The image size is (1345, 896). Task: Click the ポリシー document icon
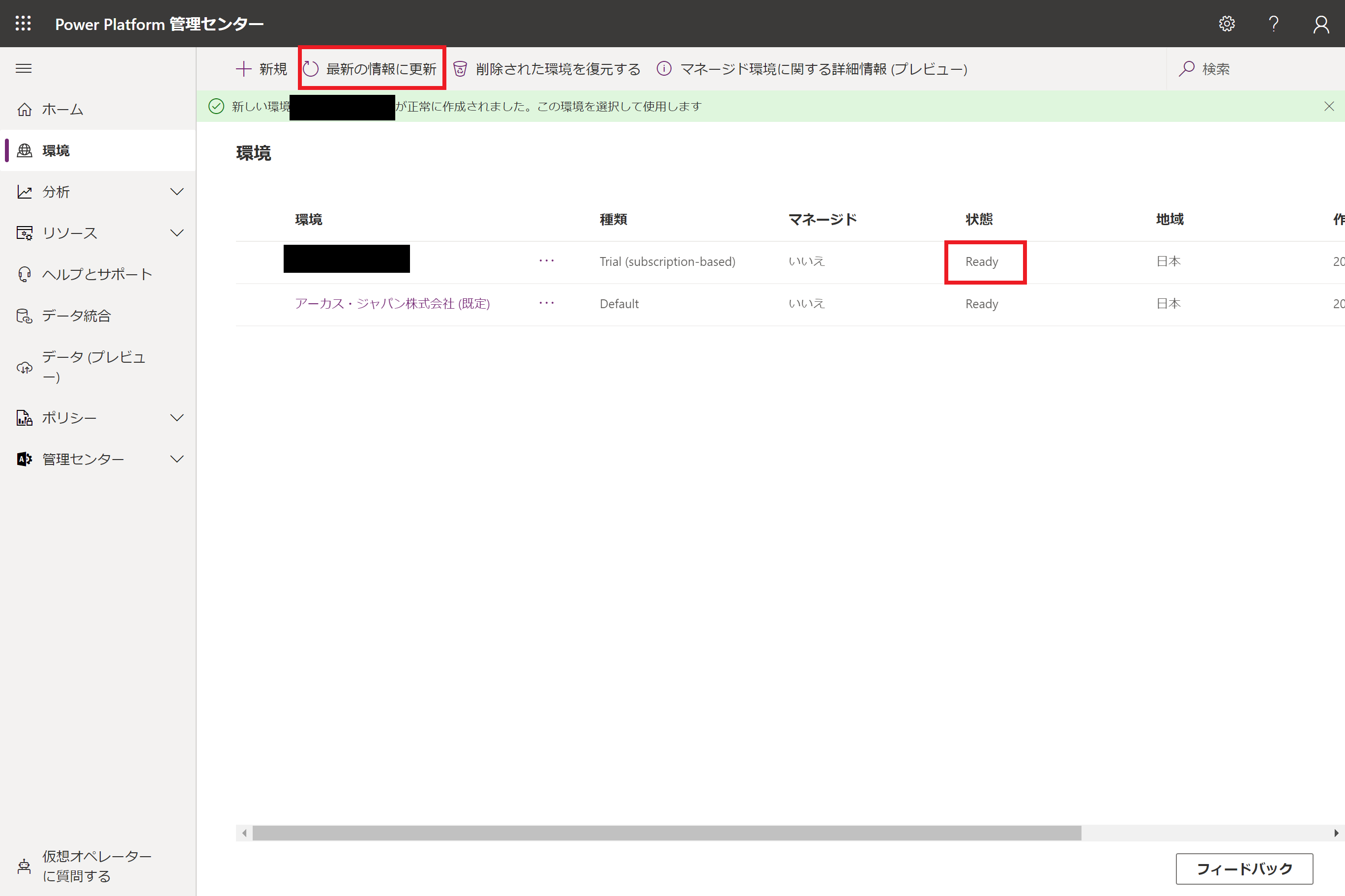tap(25, 418)
